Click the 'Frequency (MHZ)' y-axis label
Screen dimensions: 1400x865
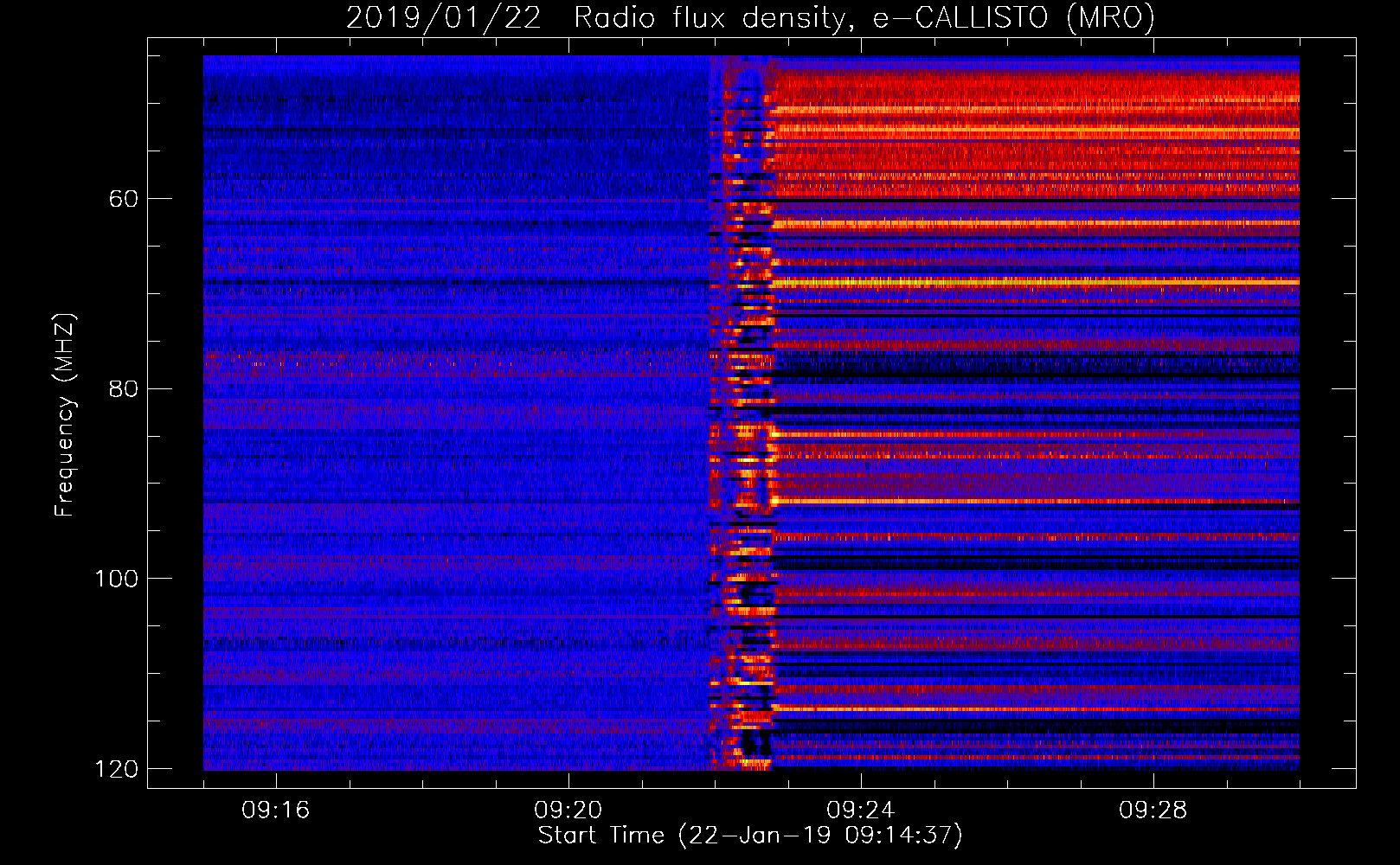point(66,415)
